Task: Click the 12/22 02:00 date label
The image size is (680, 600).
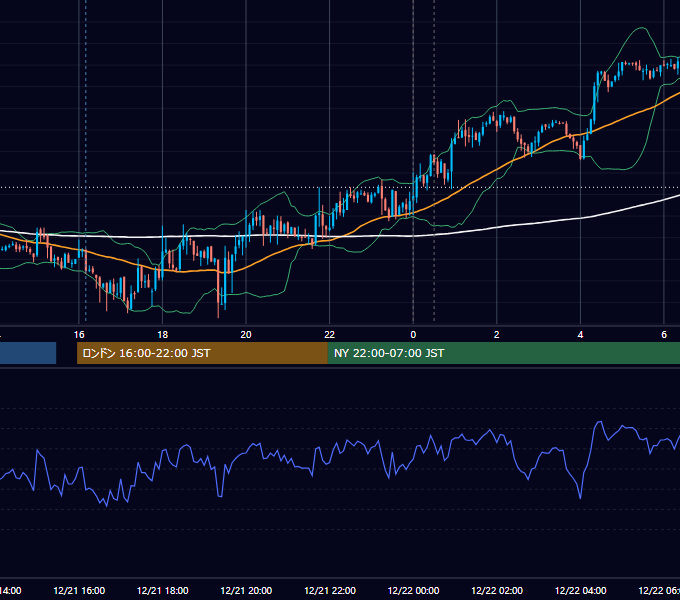Action: 497,590
